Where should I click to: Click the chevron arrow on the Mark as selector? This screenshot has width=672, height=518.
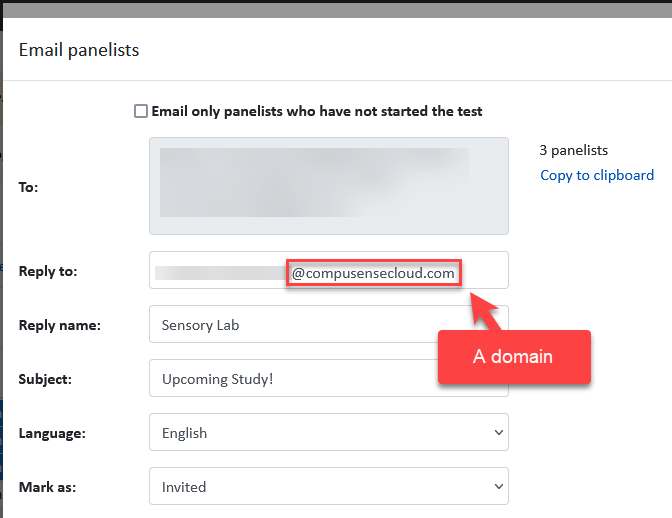click(498, 486)
